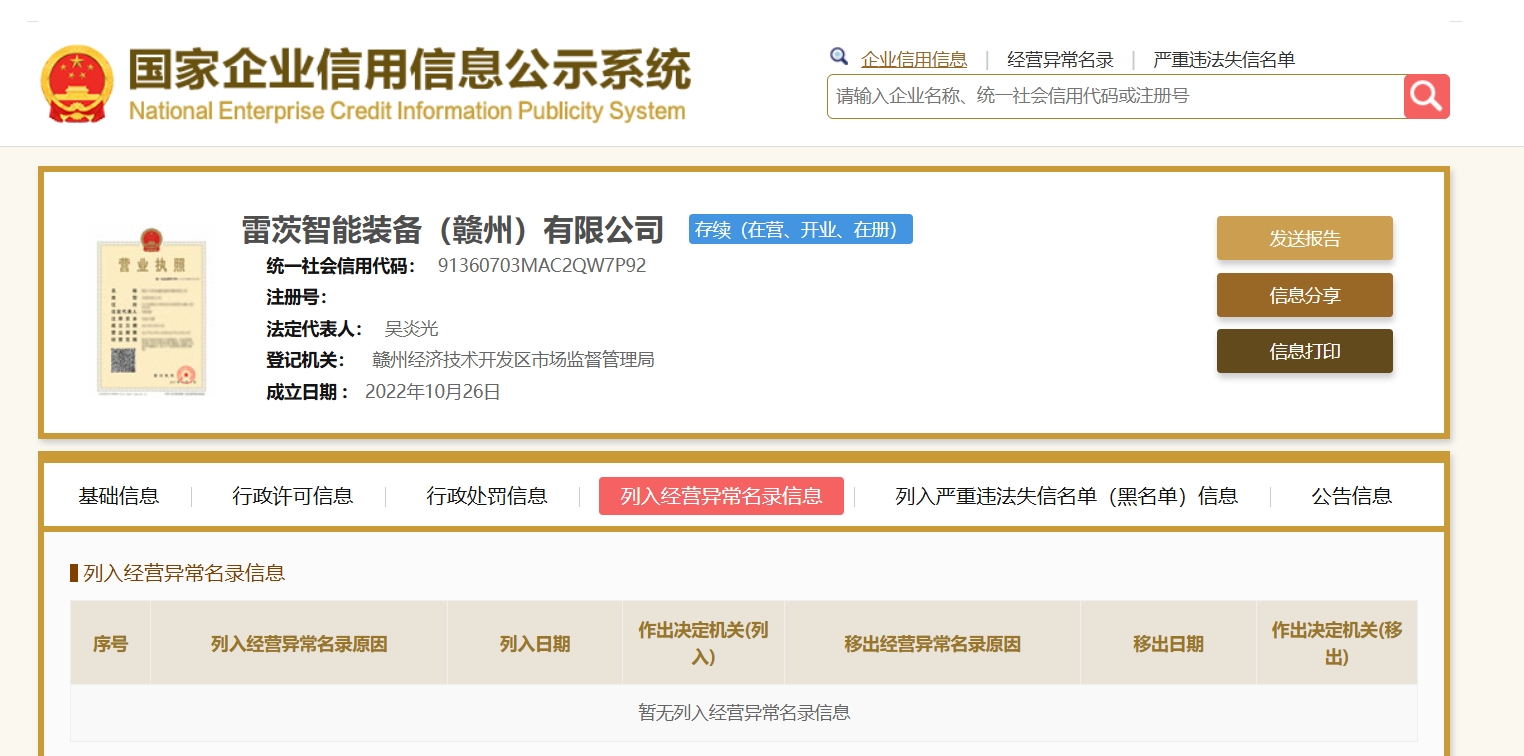The width and height of the screenshot is (1524, 756).
Task: Open the business license thumbnail image
Action: 151,311
